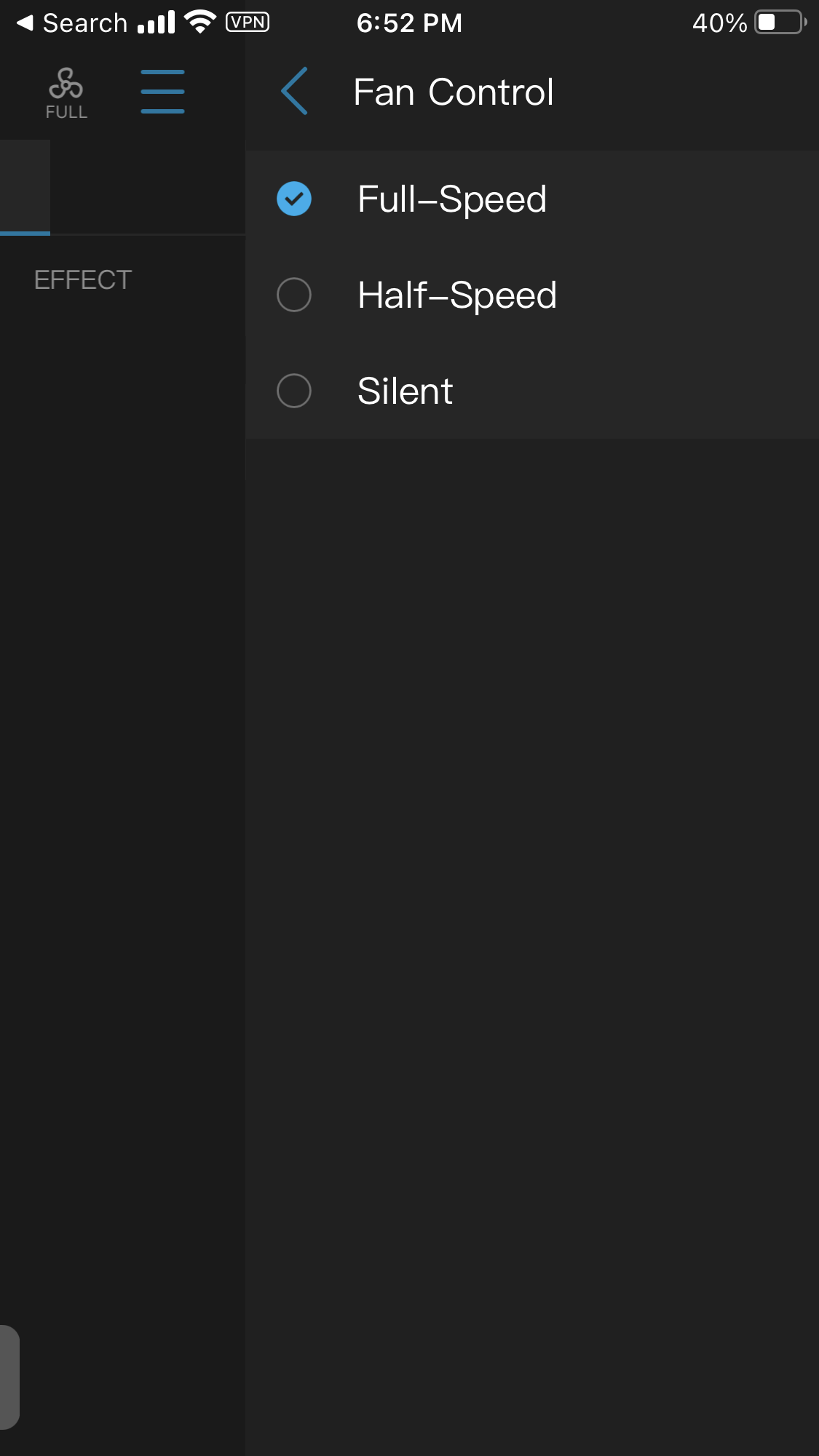Tap the 6:52 PM clock
This screenshot has width=819, height=1456.
click(x=409, y=23)
